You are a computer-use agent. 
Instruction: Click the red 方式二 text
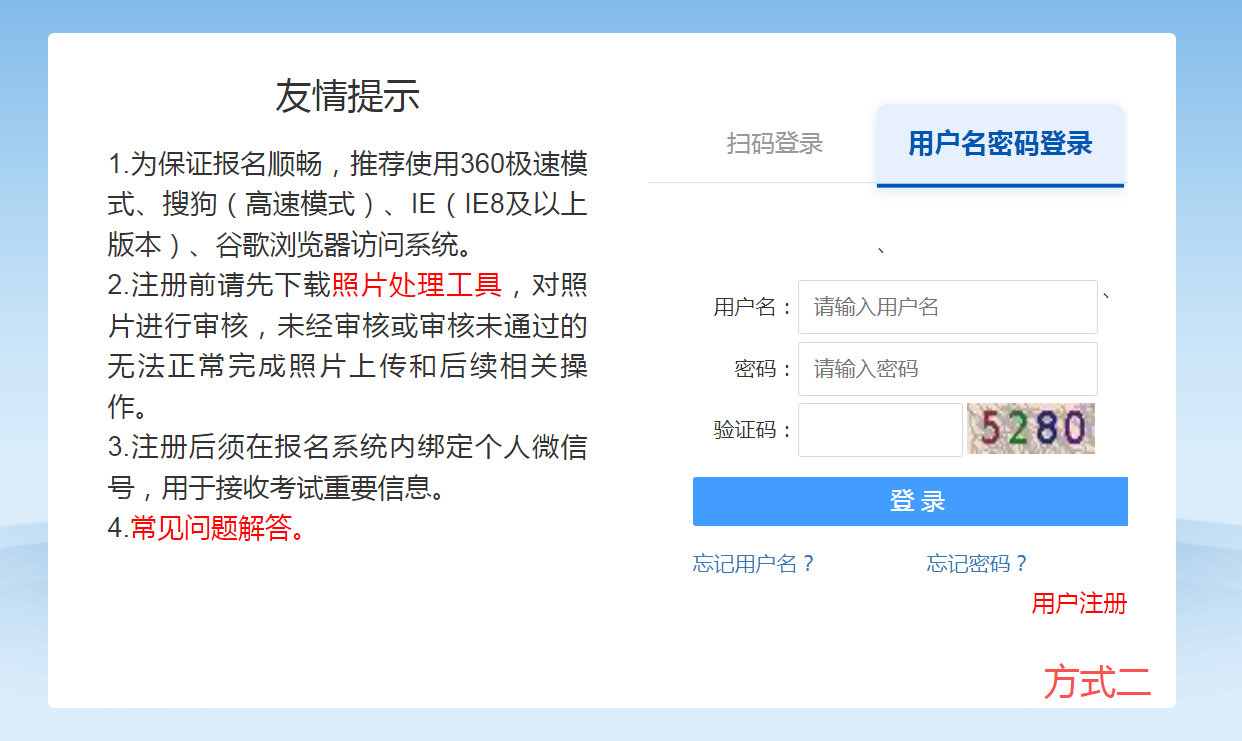(x=1097, y=682)
